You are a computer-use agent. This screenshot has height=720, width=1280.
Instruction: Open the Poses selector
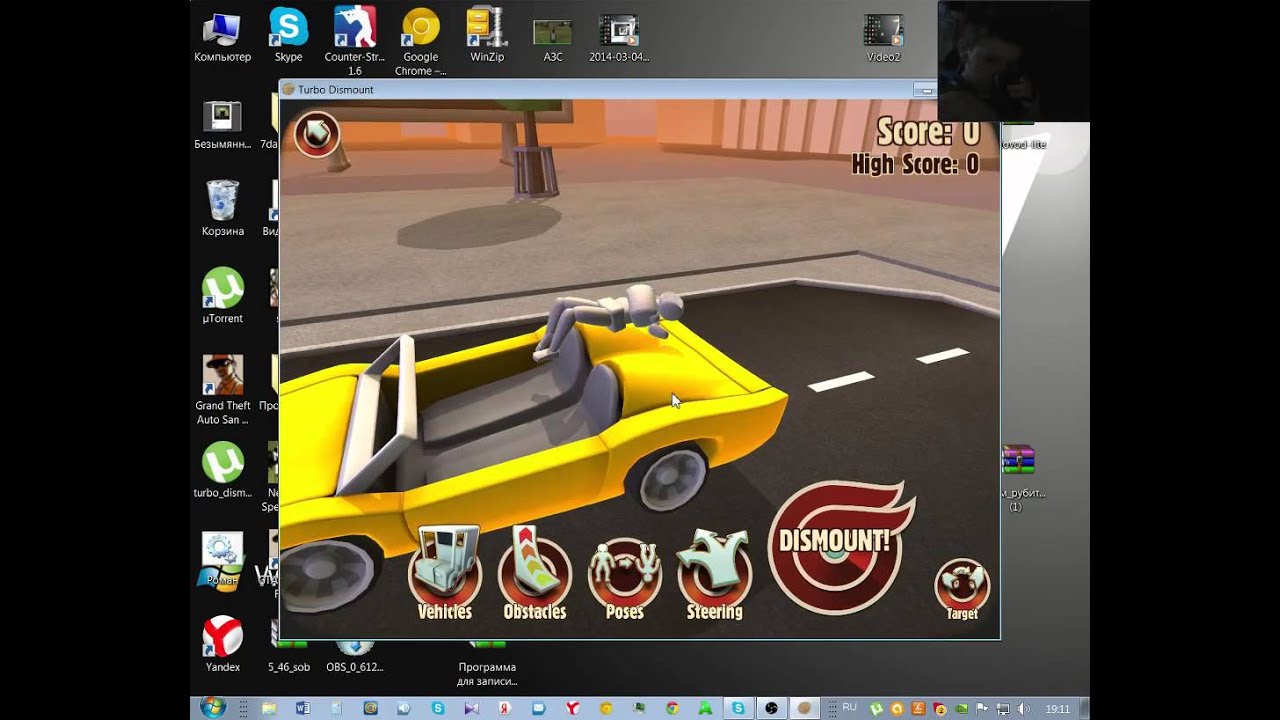625,578
